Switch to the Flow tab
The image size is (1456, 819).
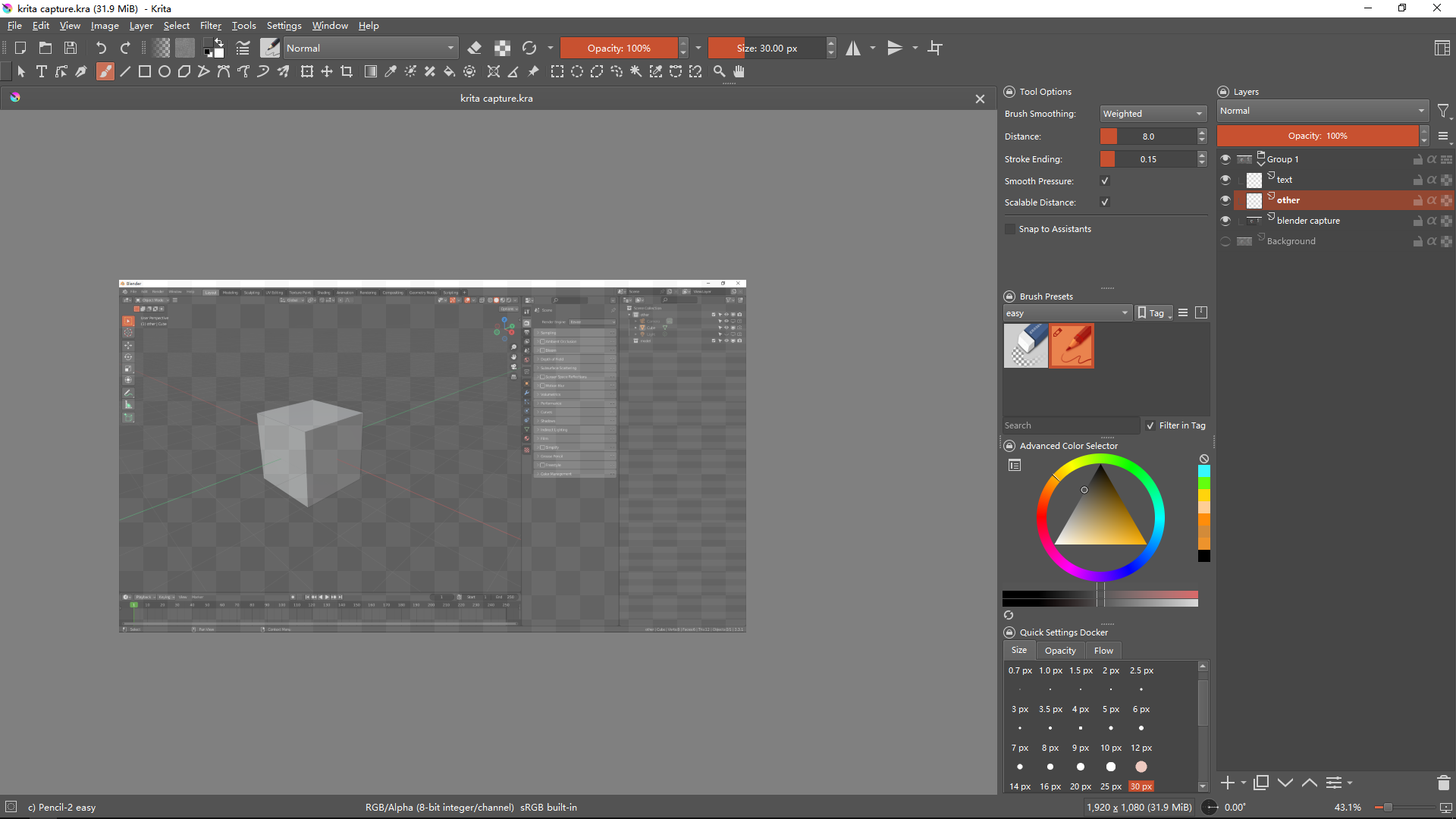pos(1103,651)
